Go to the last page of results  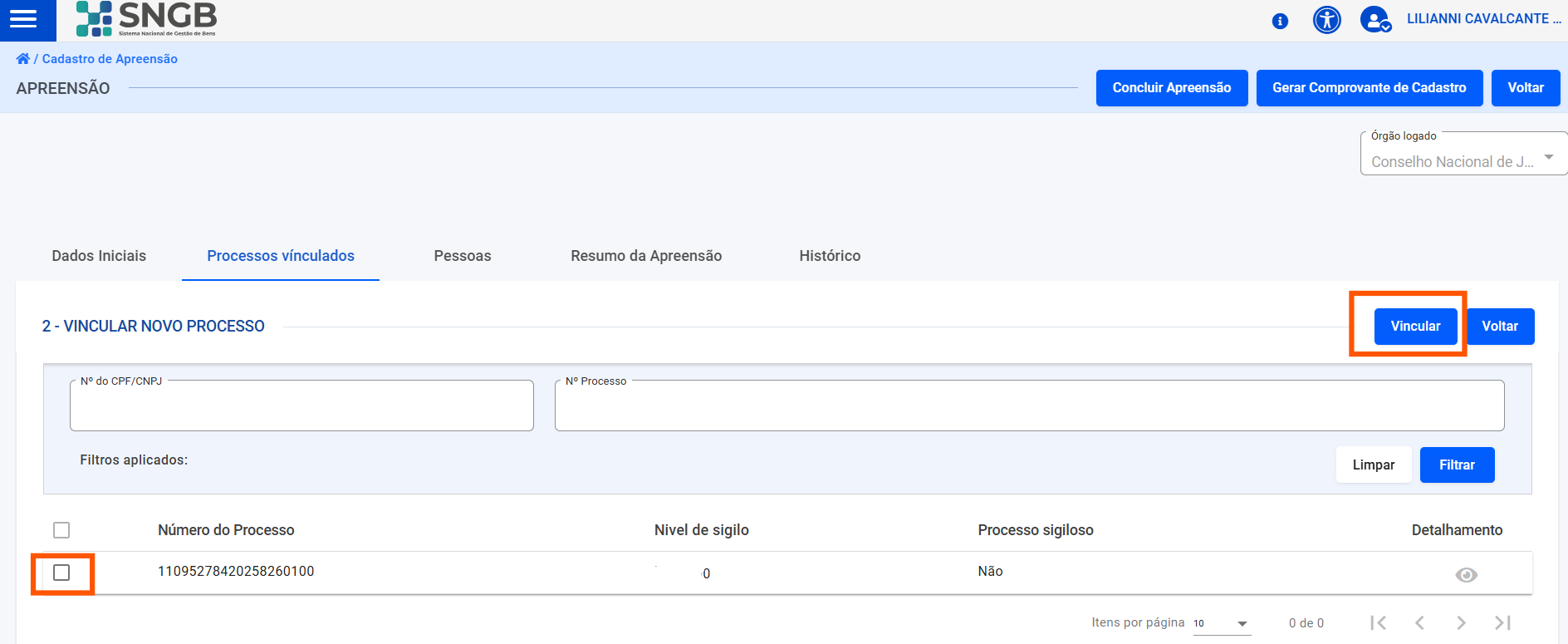tap(1502, 622)
